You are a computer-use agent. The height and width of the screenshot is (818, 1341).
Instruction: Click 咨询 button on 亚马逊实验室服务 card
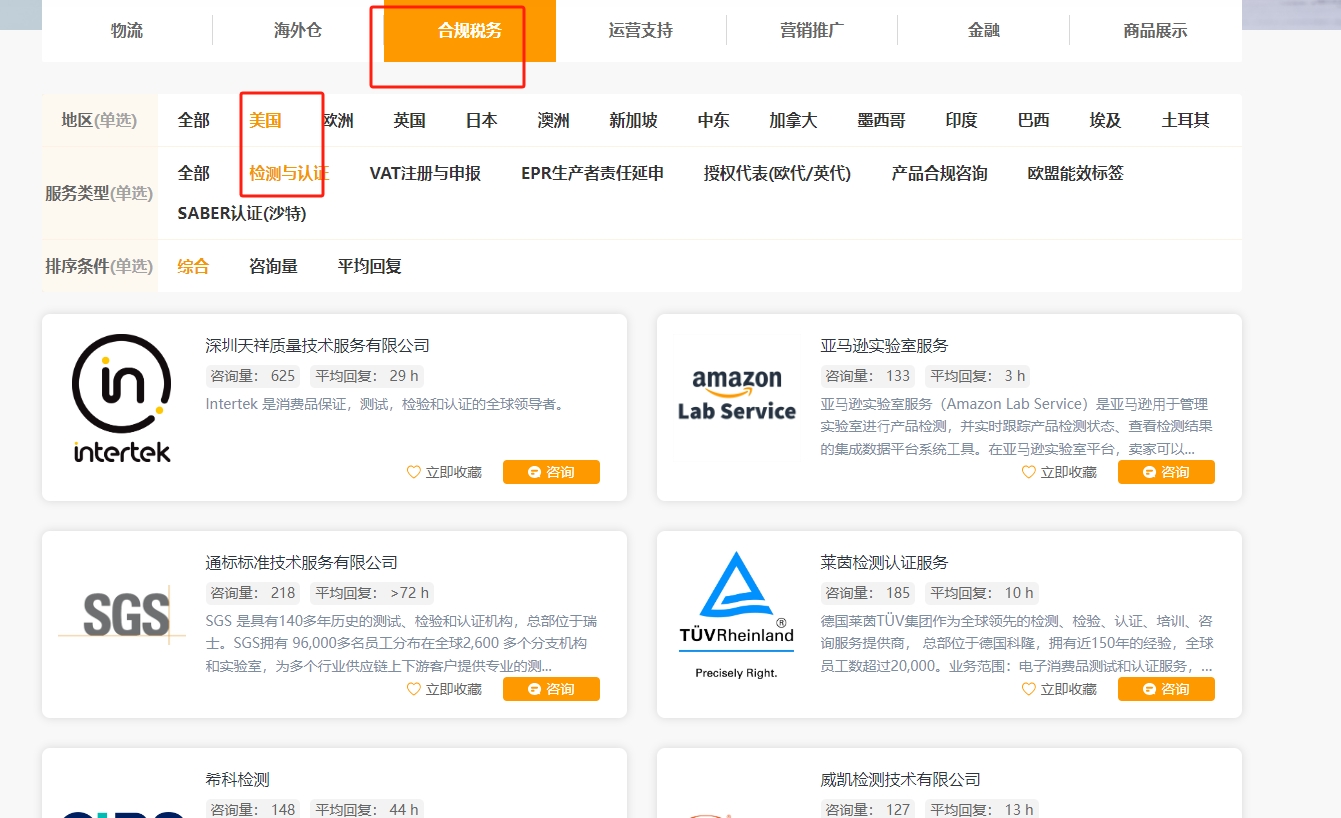[1166, 472]
